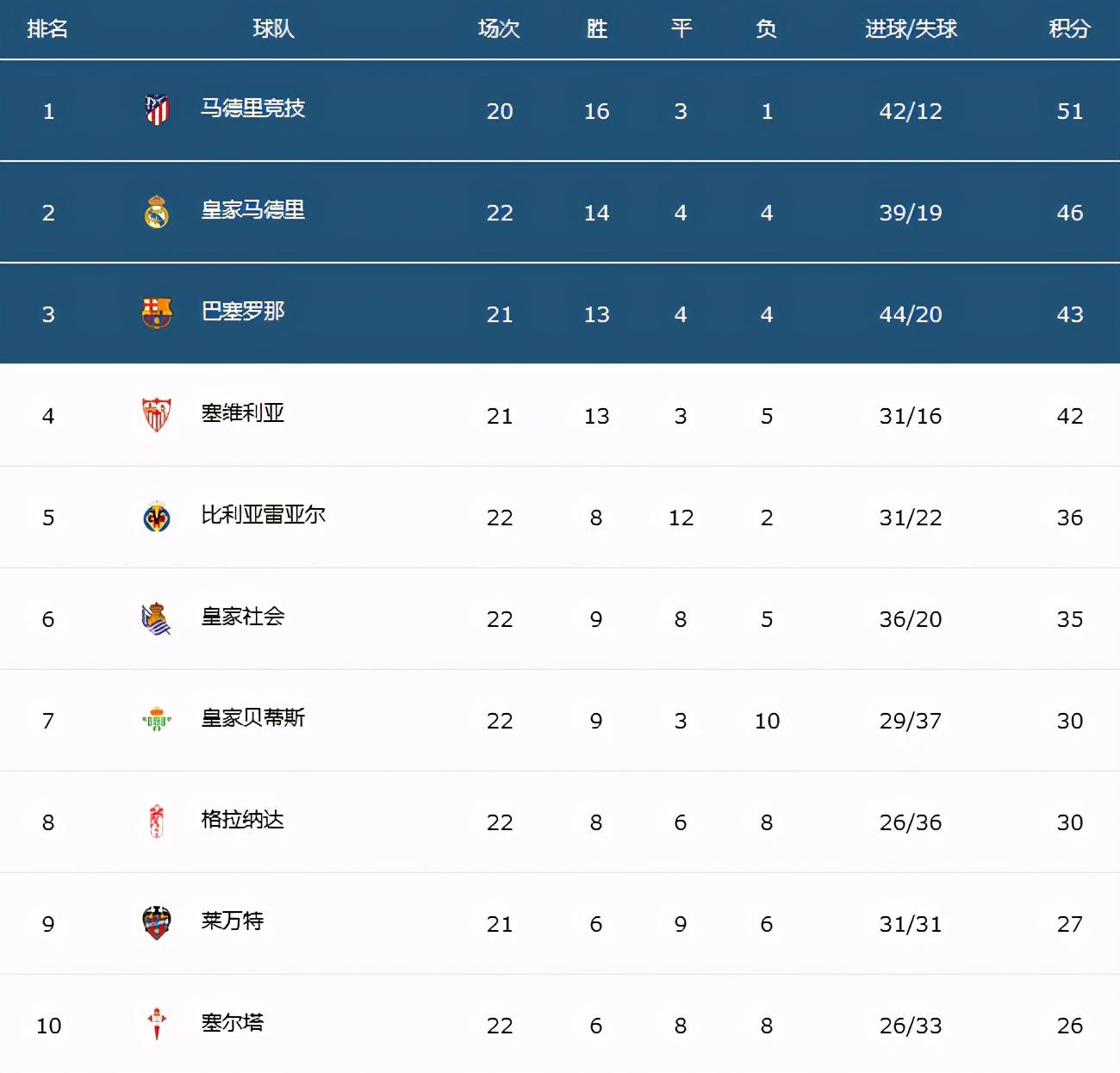This screenshot has height=1073, width=1120.
Task: Click the Barcelona club crest
Action: pos(157,313)
